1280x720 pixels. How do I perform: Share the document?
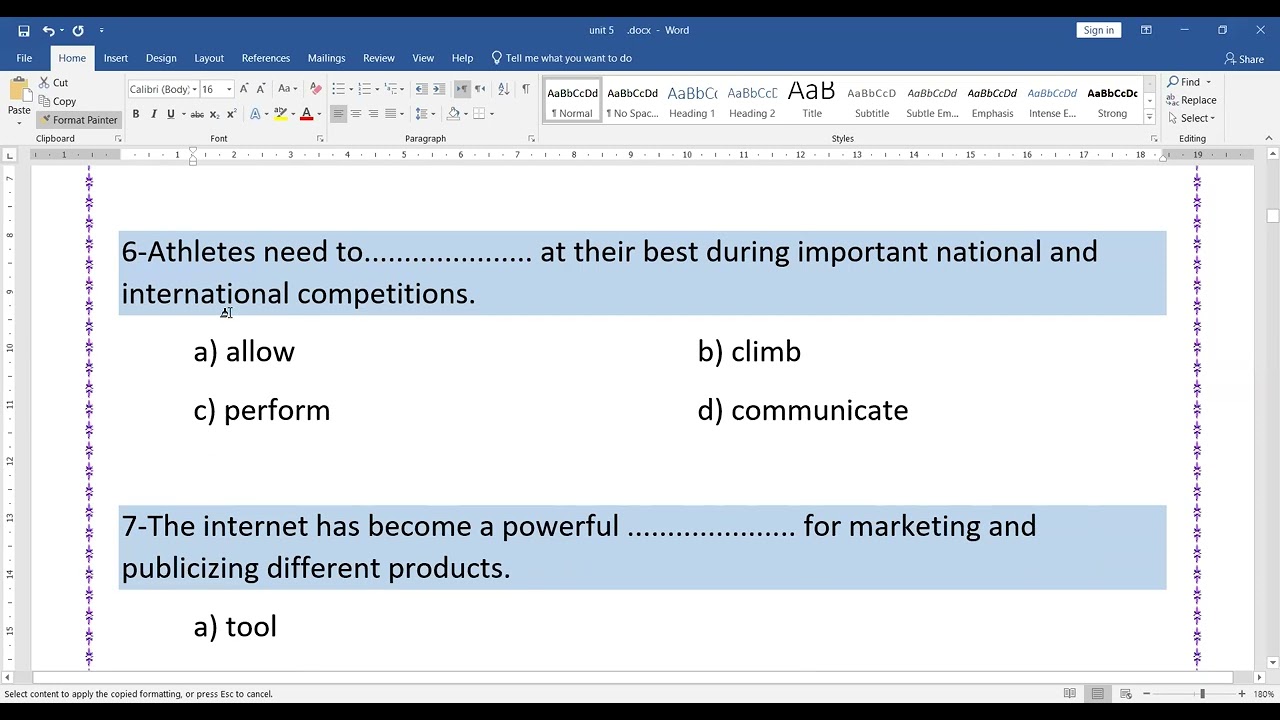coord(1245,59)
